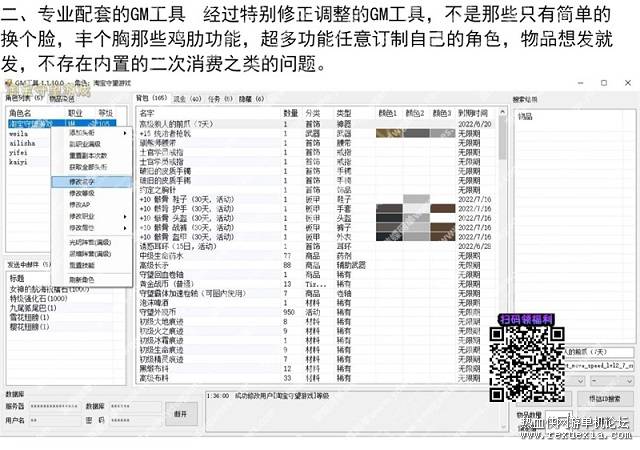
Task: Click the brown 颜色3 swatch of 护手 row
Action: click(442, 209)
